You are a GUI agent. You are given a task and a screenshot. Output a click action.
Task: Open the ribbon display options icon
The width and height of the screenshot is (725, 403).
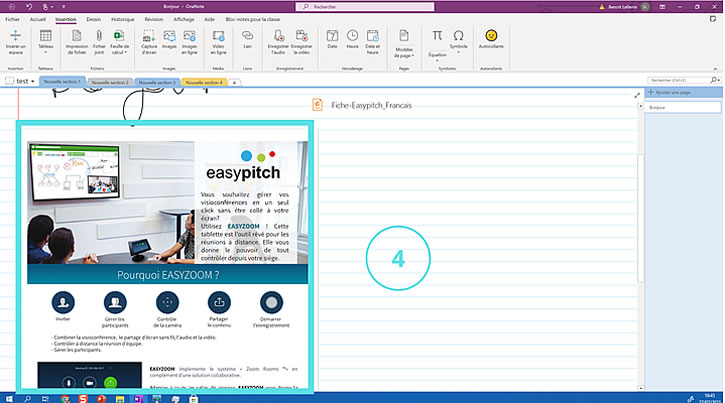[662, 7]
